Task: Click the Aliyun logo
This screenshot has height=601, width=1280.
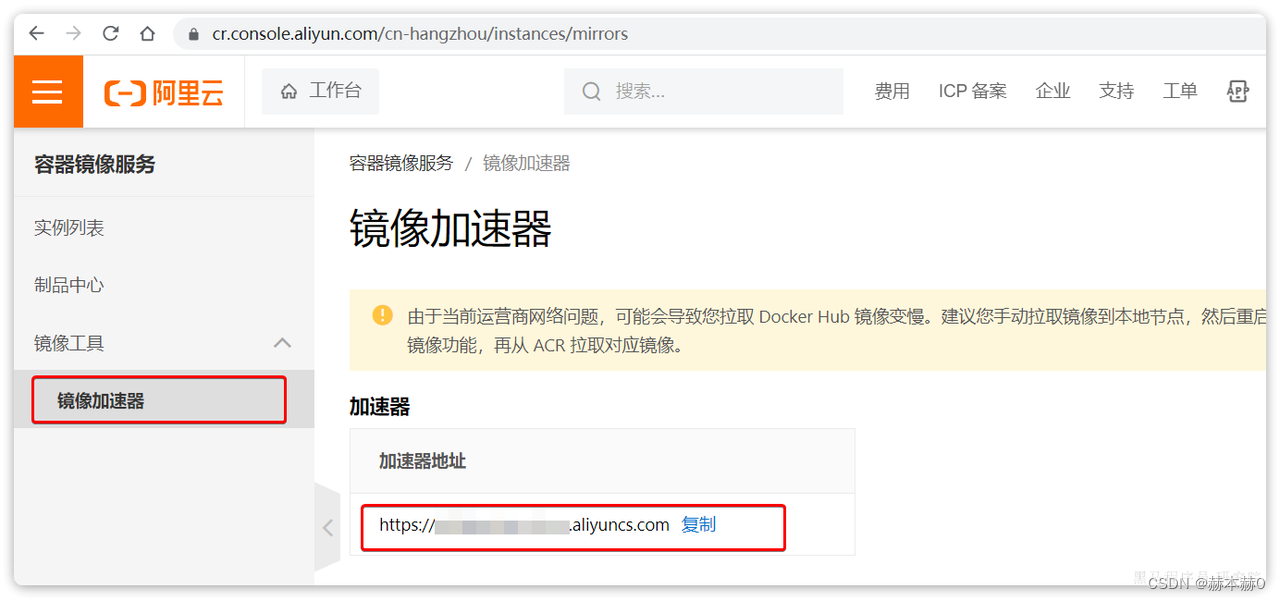Action: pyautogui.click(x=164, y=93)
